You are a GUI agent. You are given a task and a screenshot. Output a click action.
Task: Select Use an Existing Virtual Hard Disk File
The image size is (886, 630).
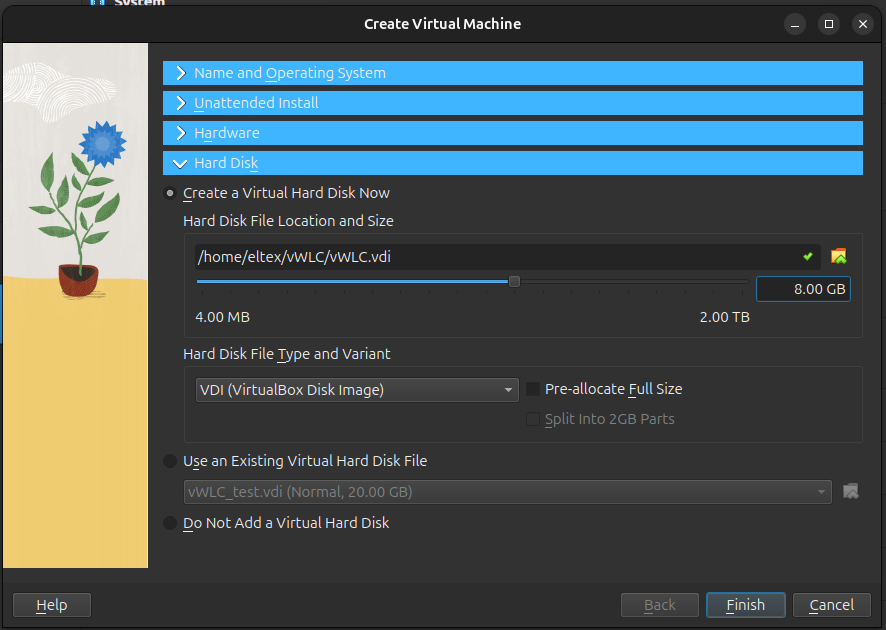[171, 461]
